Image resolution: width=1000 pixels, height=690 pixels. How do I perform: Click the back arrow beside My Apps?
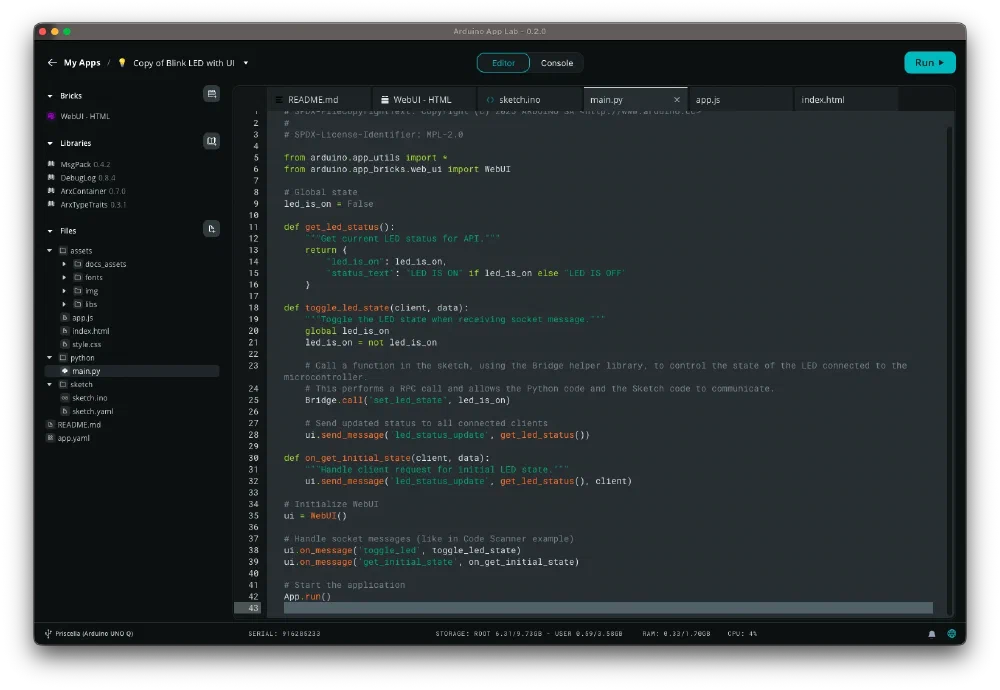coord(52,63)
